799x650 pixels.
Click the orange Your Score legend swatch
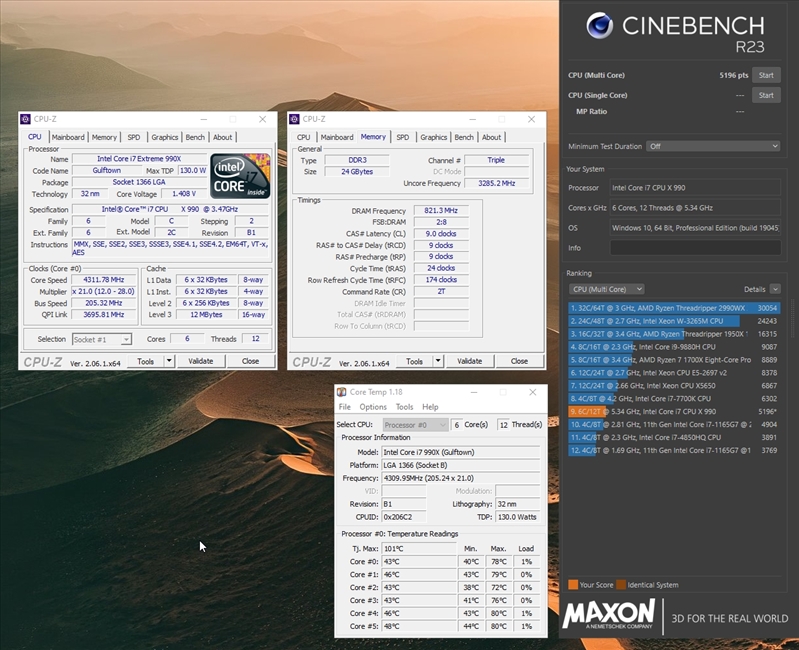573,584
